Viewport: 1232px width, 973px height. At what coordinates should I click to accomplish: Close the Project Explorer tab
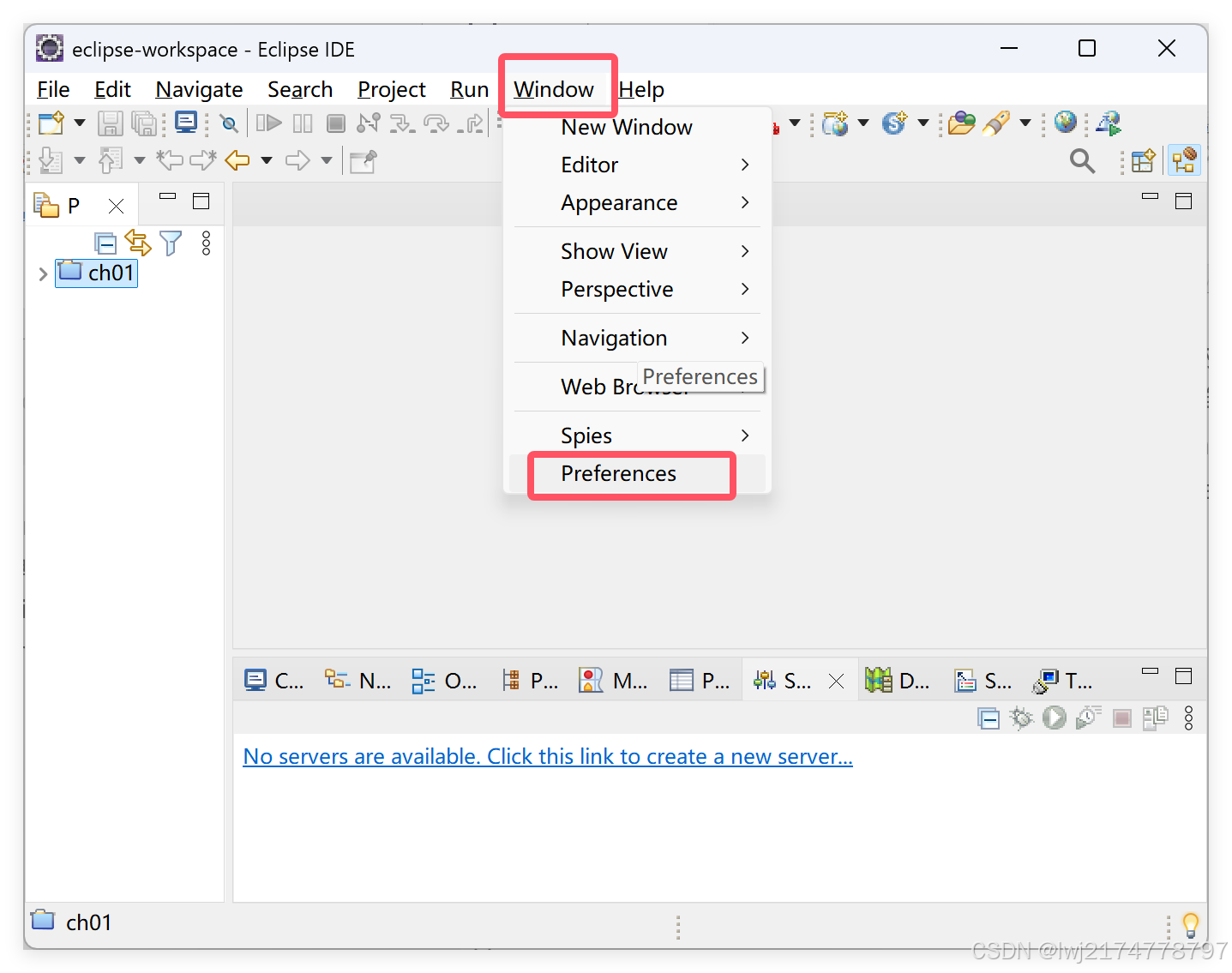(x=117, y=206)
